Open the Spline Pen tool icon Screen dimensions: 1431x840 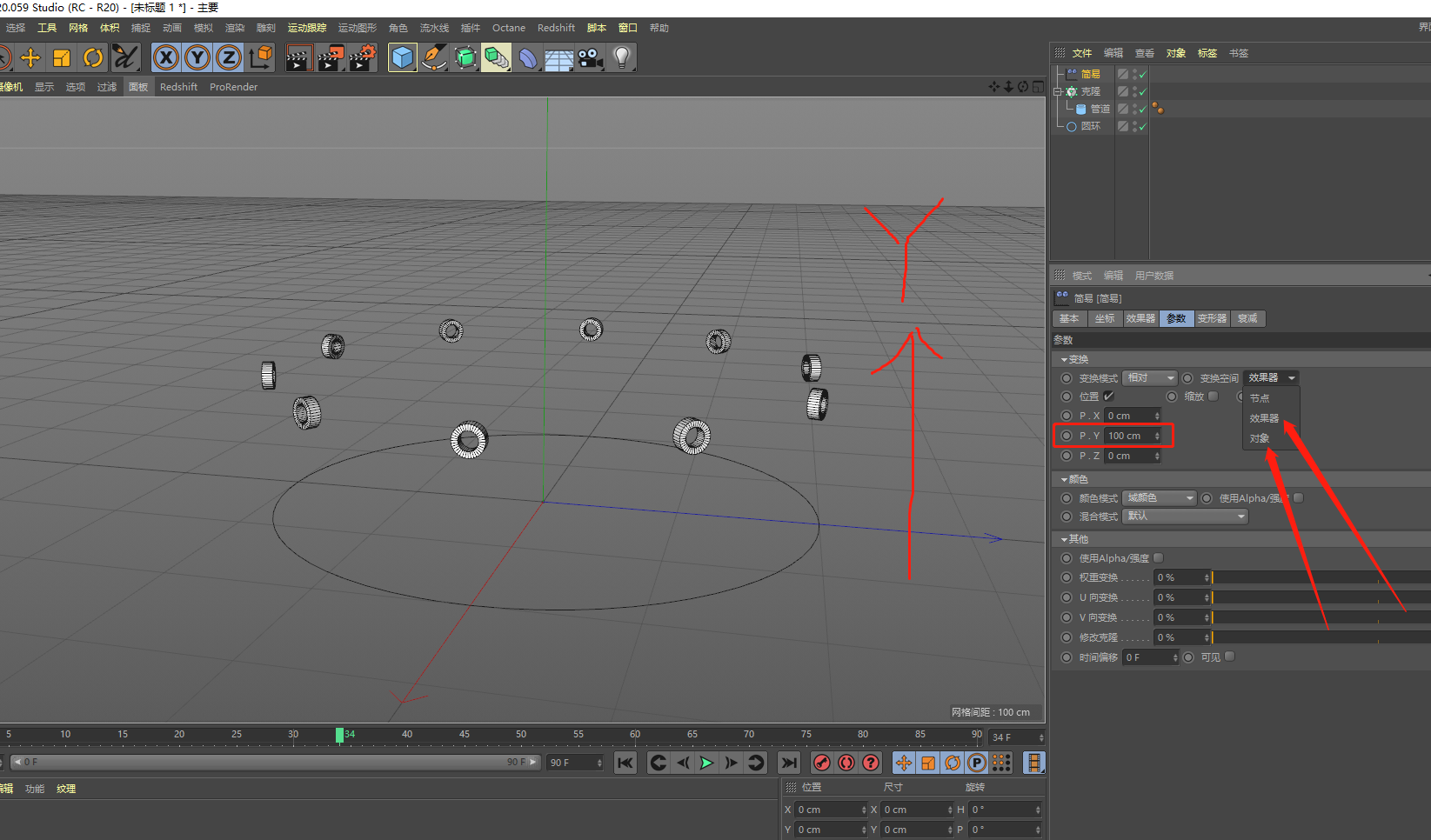(433, 58)
